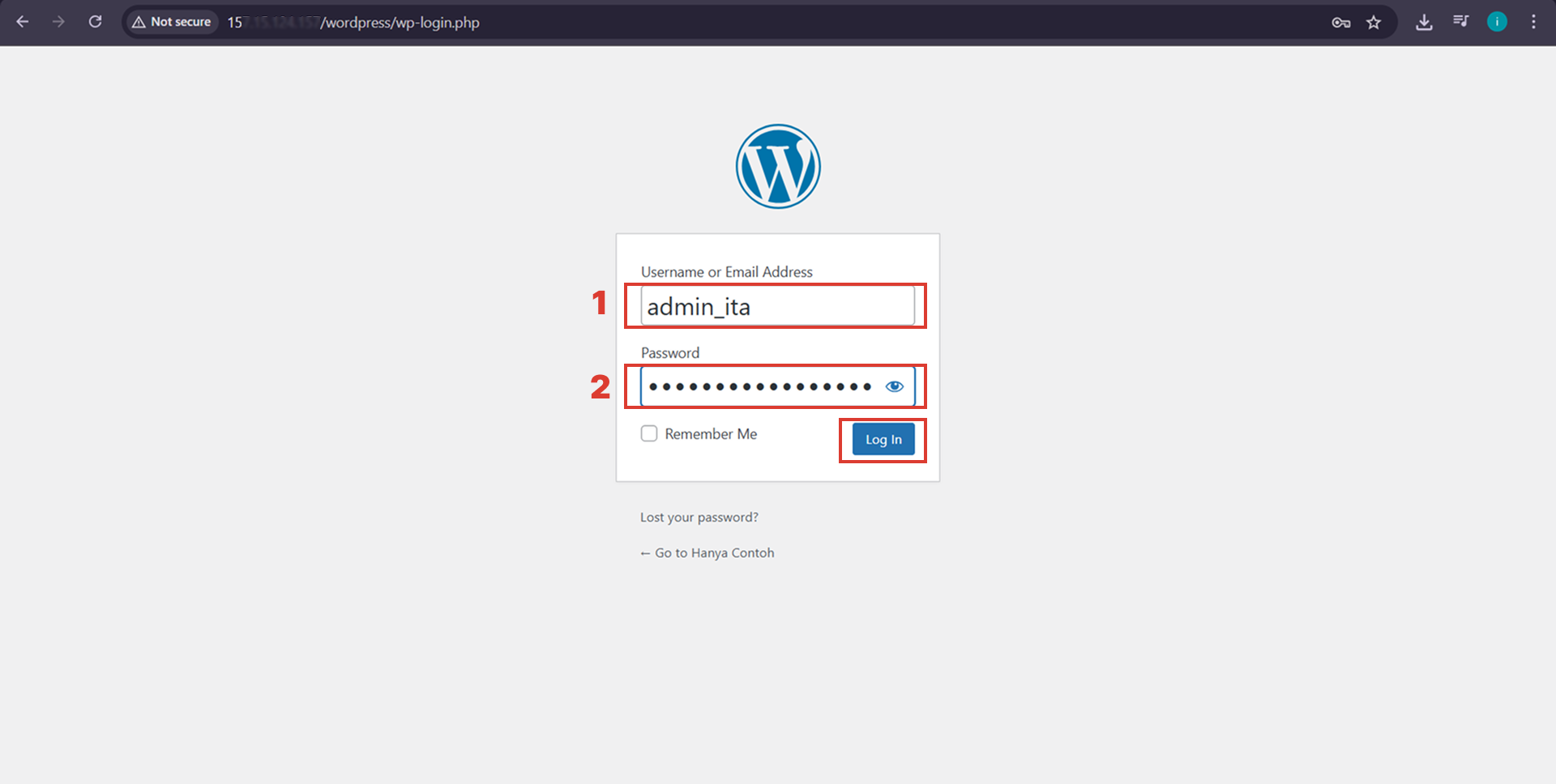Enable the Remember Me checkbox
1556x784 pixels.
[x=648, y=433]
